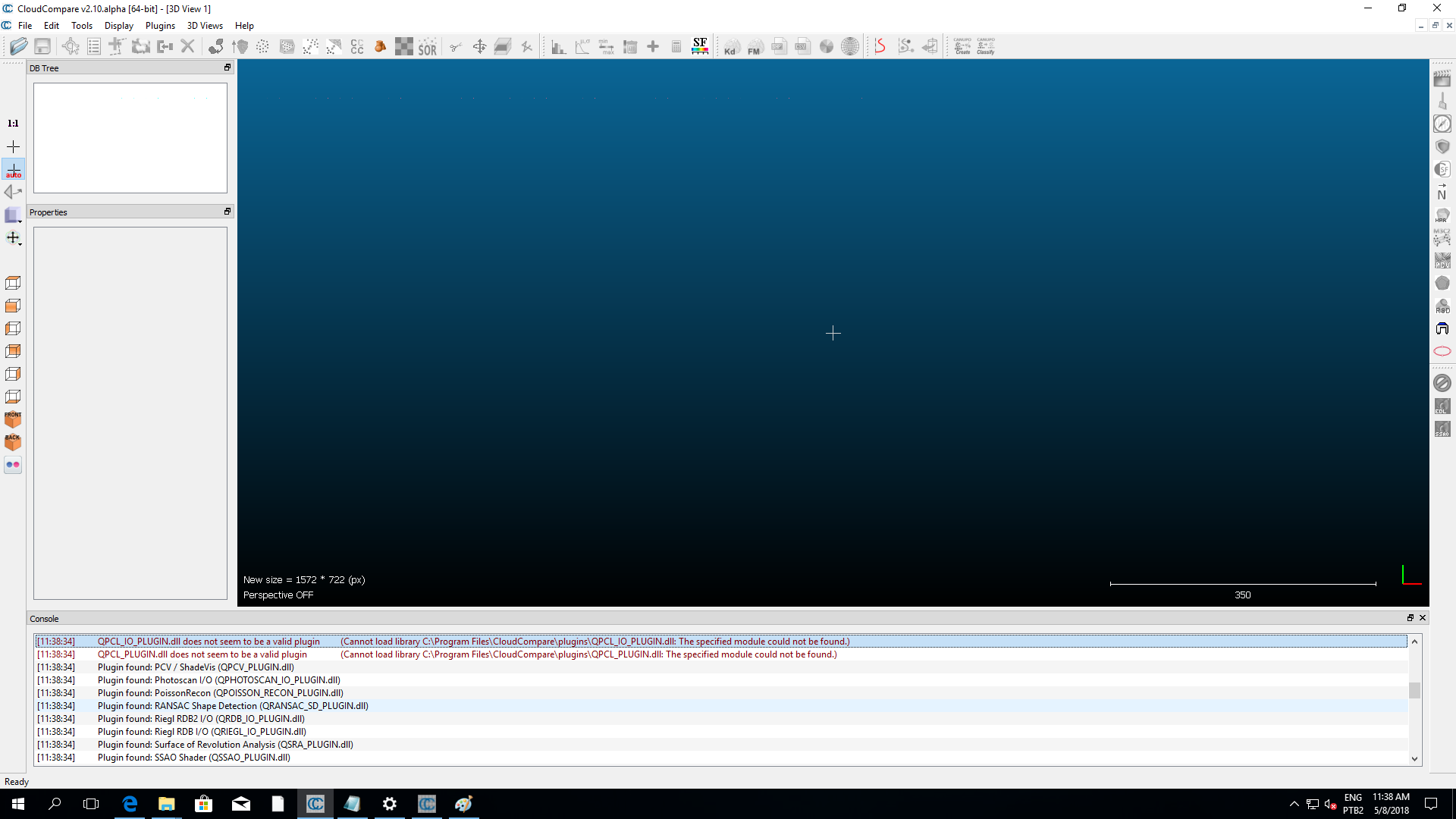
Task: Open the Plugins menu
Action: (160, 25)
